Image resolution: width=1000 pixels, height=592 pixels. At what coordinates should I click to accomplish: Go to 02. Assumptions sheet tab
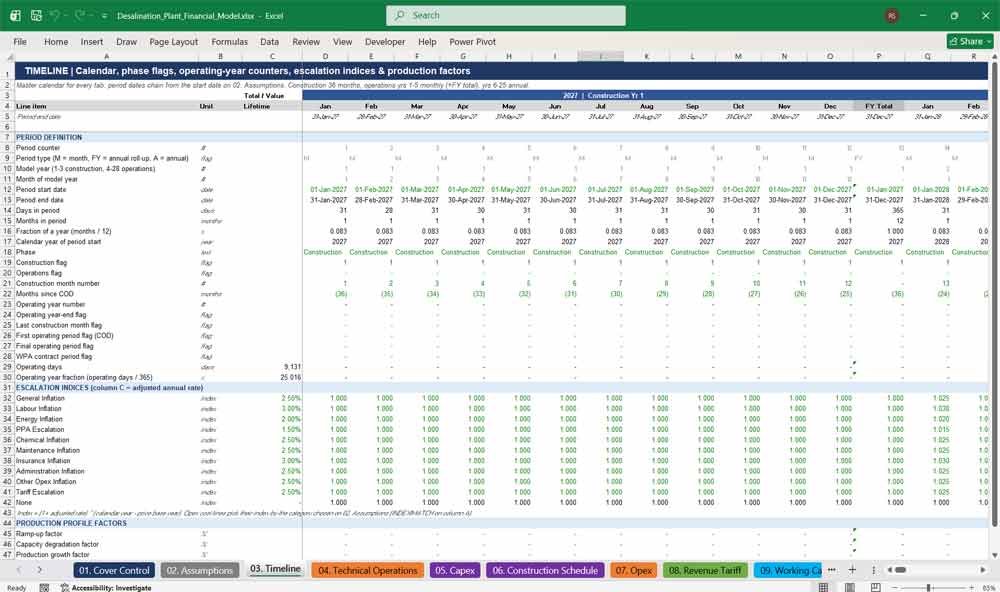click(200, 570)
